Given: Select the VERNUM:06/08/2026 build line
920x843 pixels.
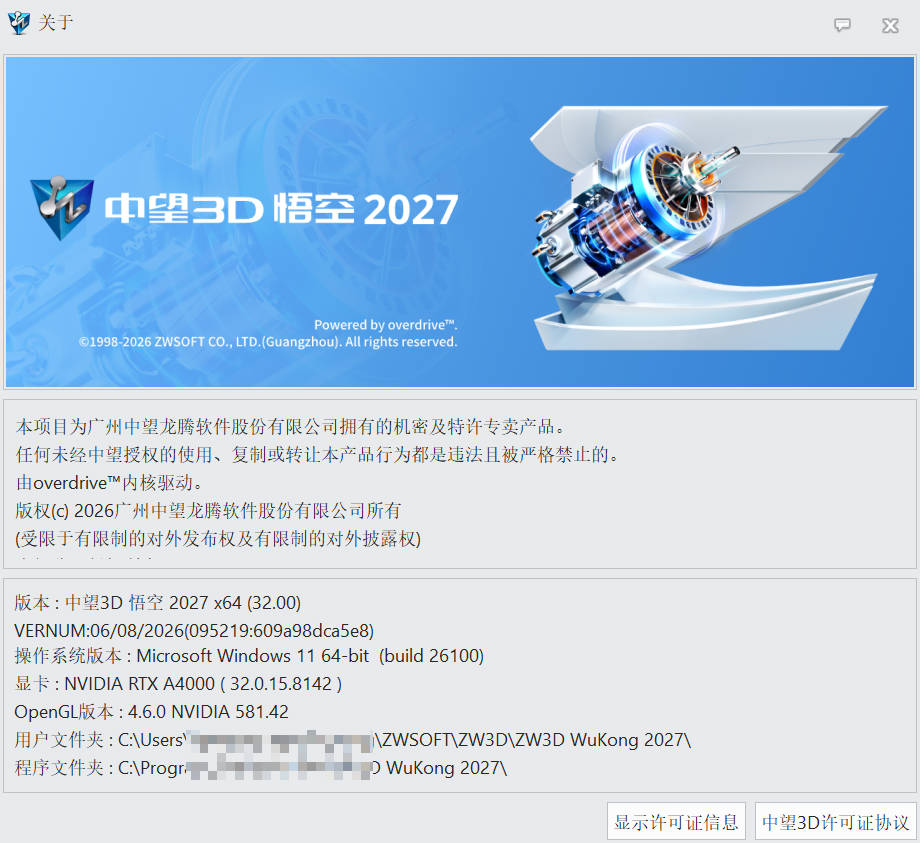Looking at the screenshot, I should (x=194, y=631).
